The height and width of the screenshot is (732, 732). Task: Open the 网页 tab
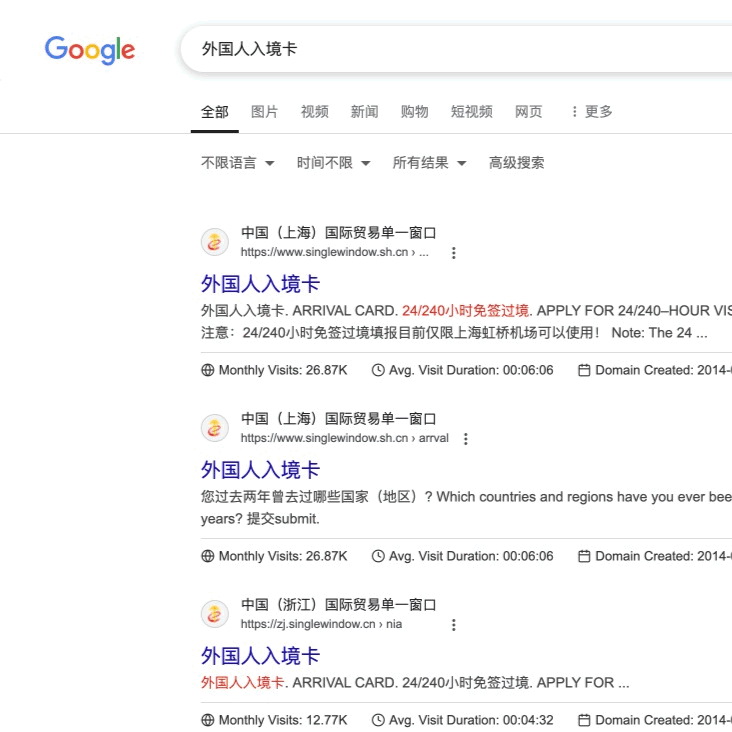pyautogui.click(x=528, y=112)
